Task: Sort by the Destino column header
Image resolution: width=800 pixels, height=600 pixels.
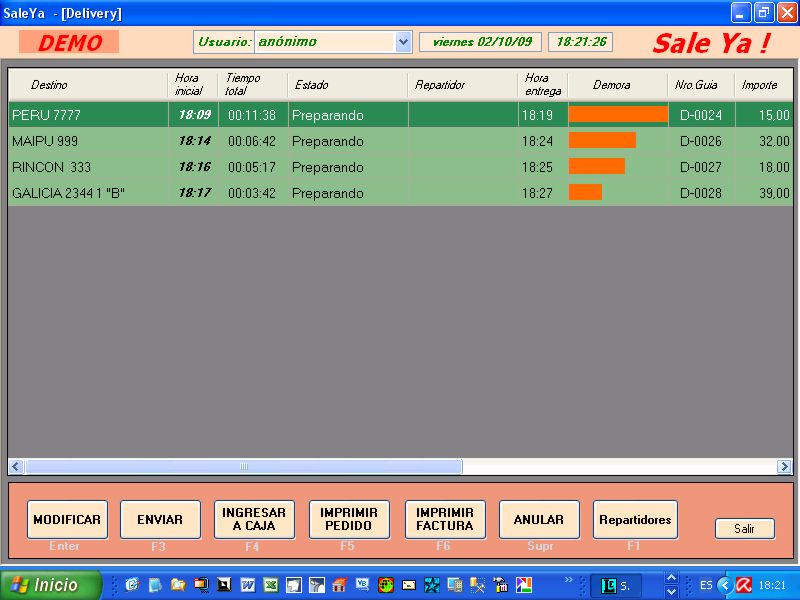Action: (x=88, y=85)
